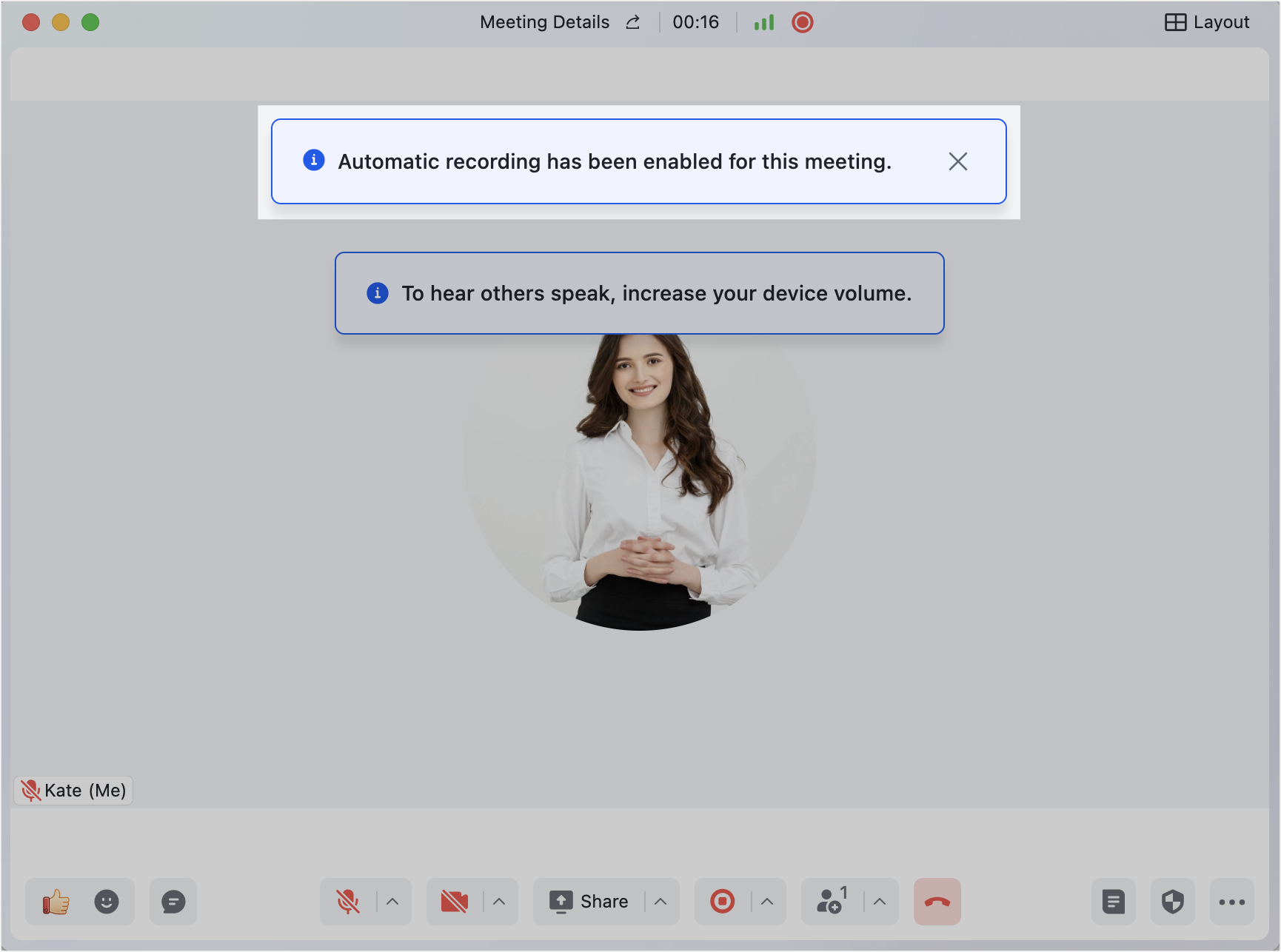Dismiss the automatic recording notification
Image resolution: width=1281 pixels, height=952 pixels.
tap(958, 161)
